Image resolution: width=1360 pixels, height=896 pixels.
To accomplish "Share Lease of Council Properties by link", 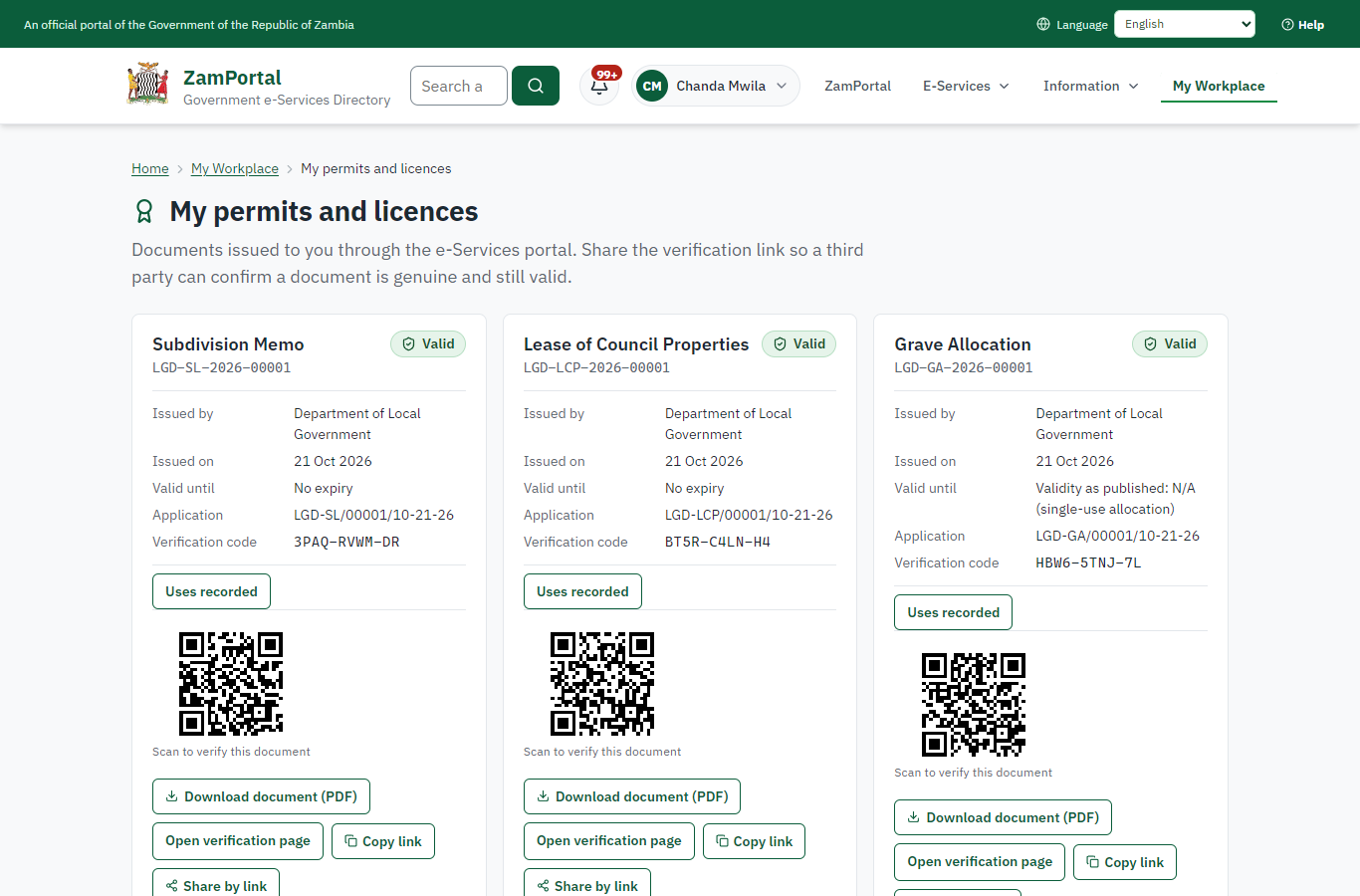I will point(587,884).
